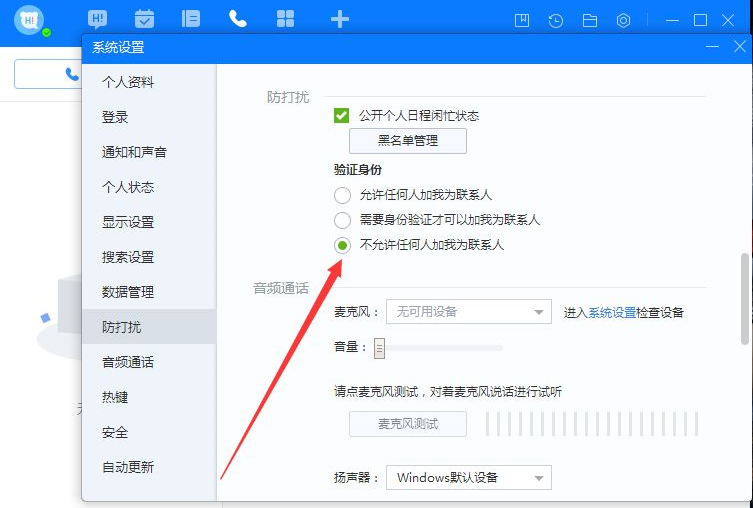The image size is (753, 508).
Task: Open the file folder icon
Action: pyautogui.click(x=590, y=20)
